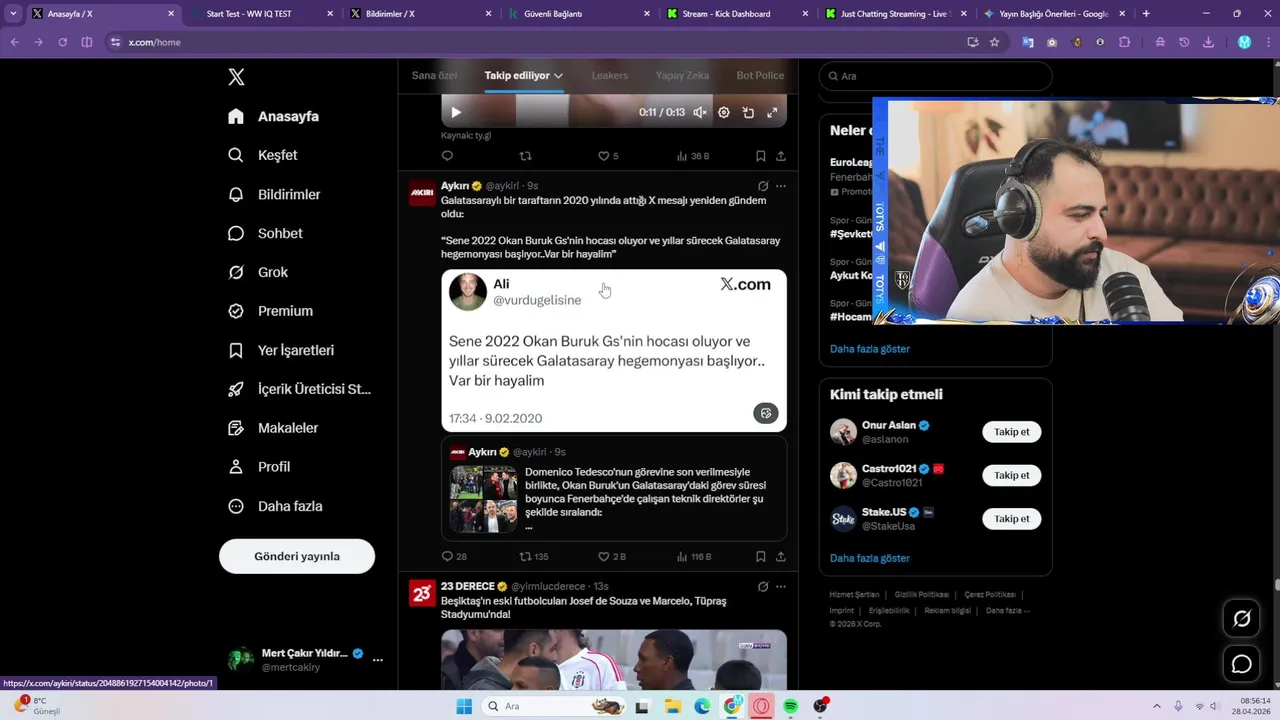Share the top video post
Image resolution: width=1280 pixels, height=720 pixels.
click(x=781, y=156)
